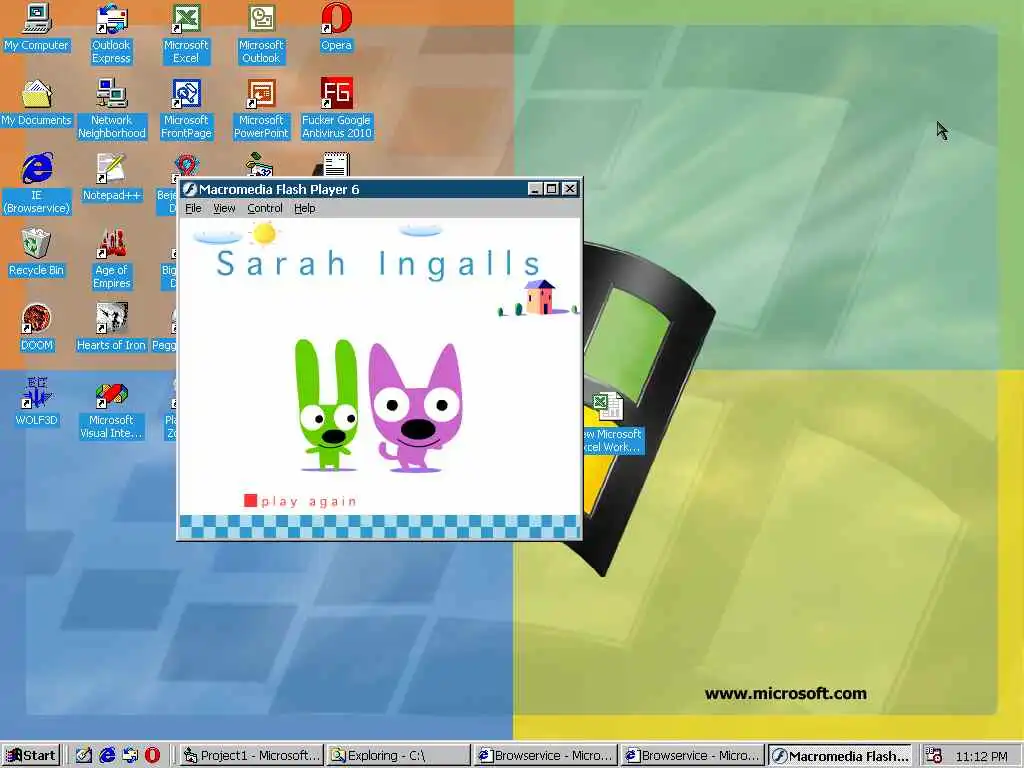The width and height of the screenshot is (1024, 768).
Task: Click the small pink house in the animation
Action: pyautogui.click(x=539, y=298)
